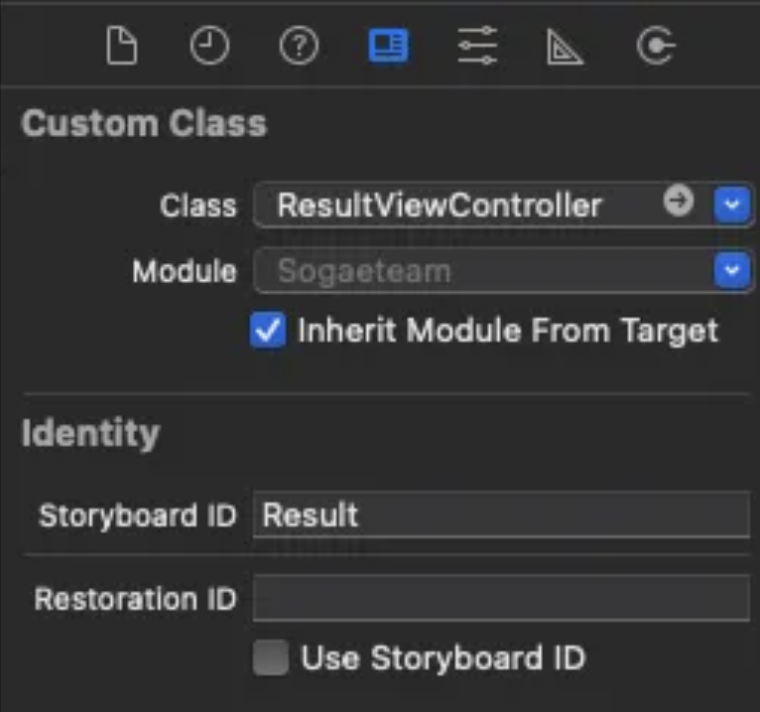Screen dimensions: 760x712
Task: Jump to ResultViewController class via arrow icon
Action: [679, 200]
